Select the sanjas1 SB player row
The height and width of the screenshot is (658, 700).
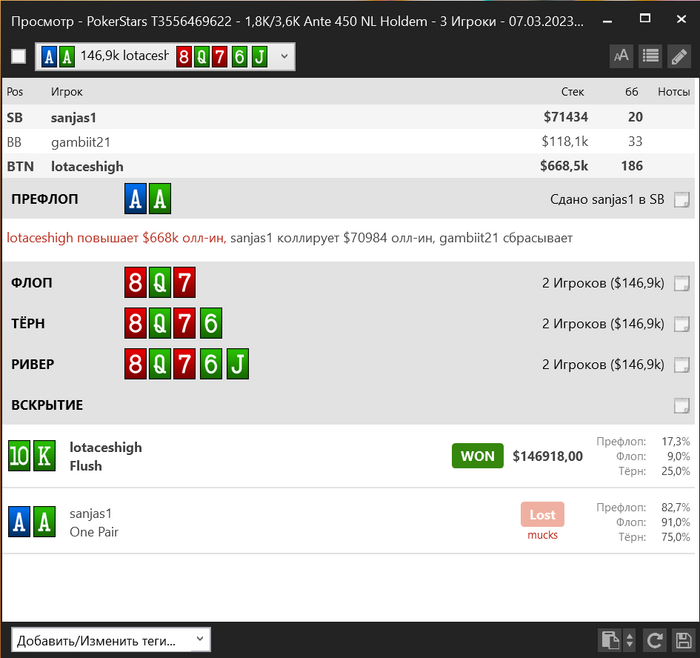(x=348, y=117)
